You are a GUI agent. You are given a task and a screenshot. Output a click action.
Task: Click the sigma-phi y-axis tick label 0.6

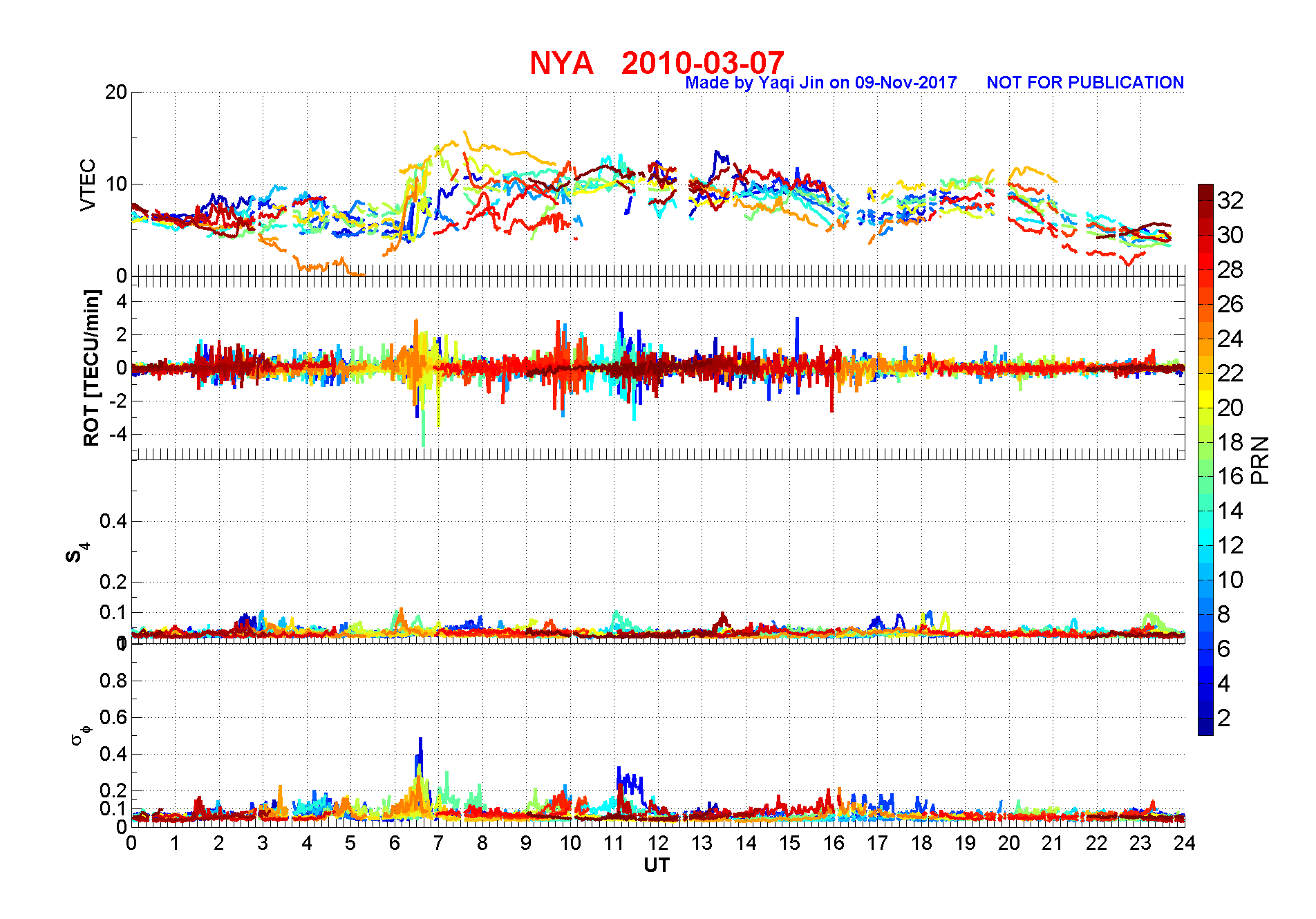(113, 717)
